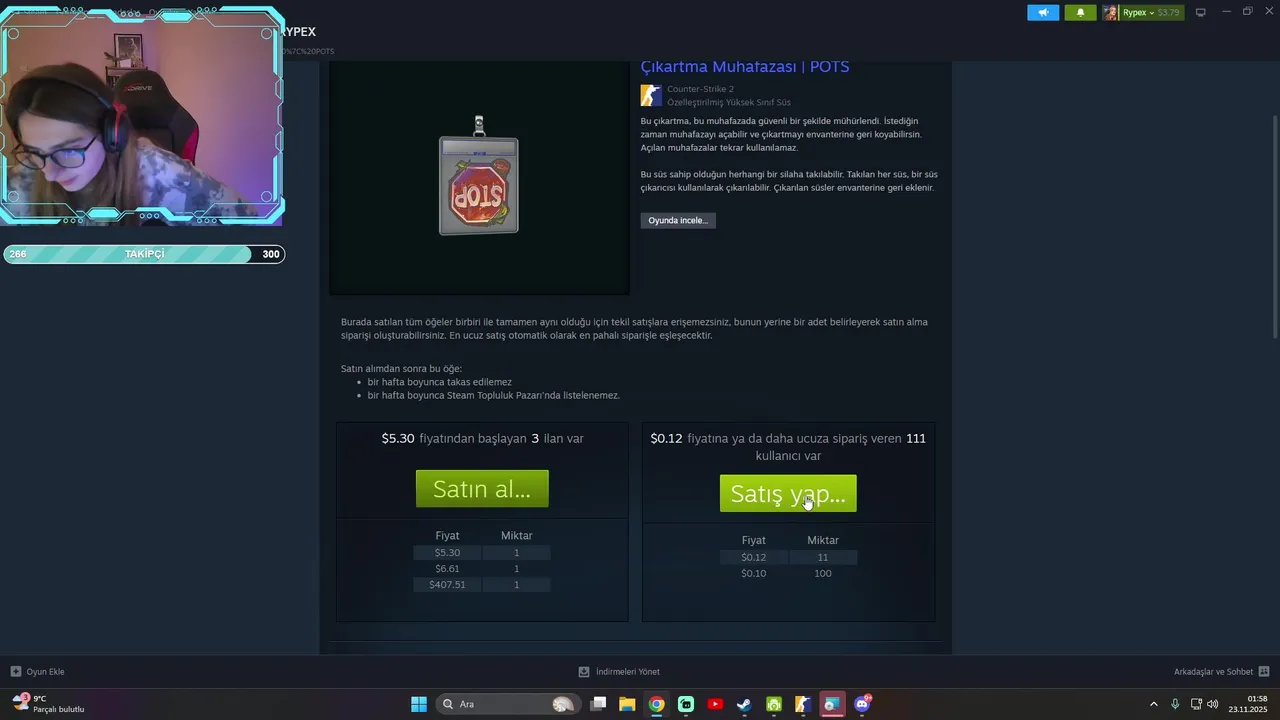Click quantity 100 in buy orders table
The image size is (1280, 720).
(823, 574)
